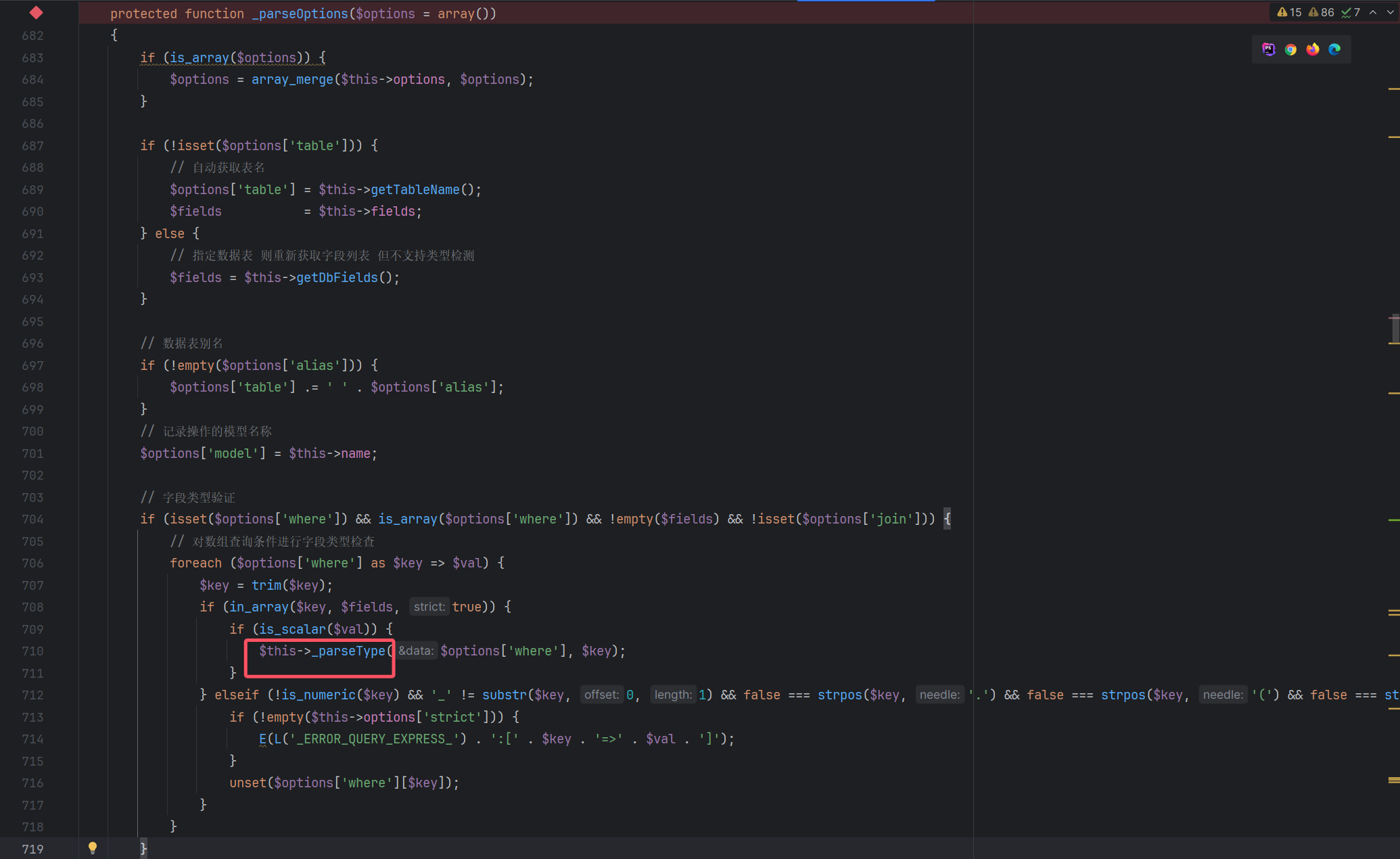Click the getDbFields method call
The image size is (1400, 859).
coord(337,277)
